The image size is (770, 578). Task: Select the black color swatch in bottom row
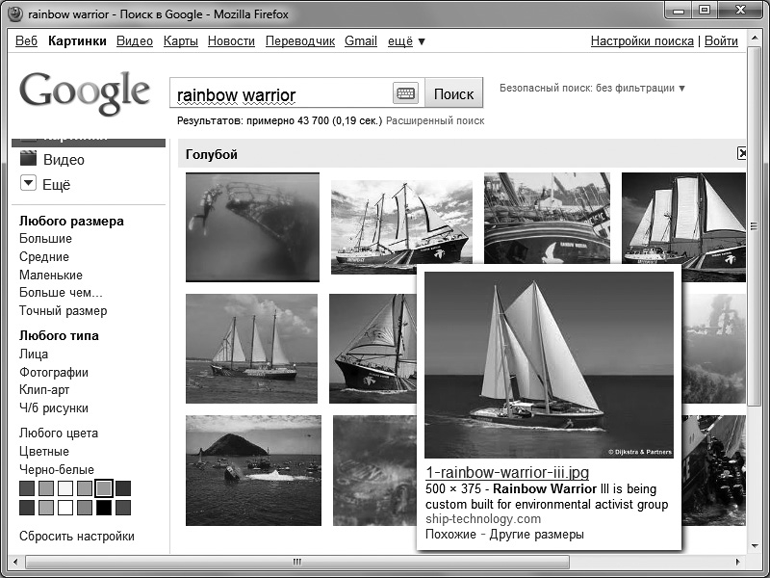pos(103,508)
